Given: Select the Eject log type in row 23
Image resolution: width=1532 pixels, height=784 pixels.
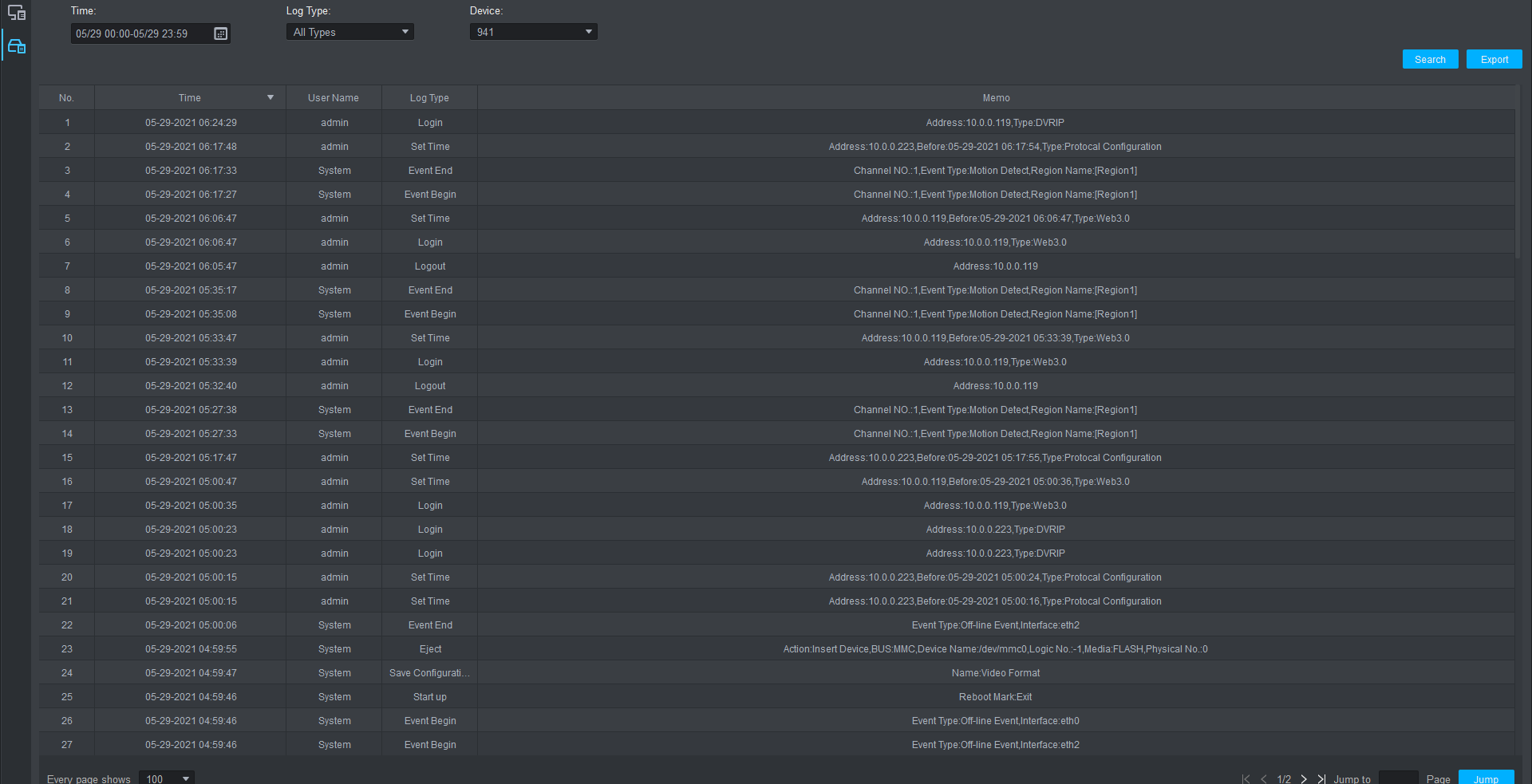Looking at the screenshot, I should (430, 648).
